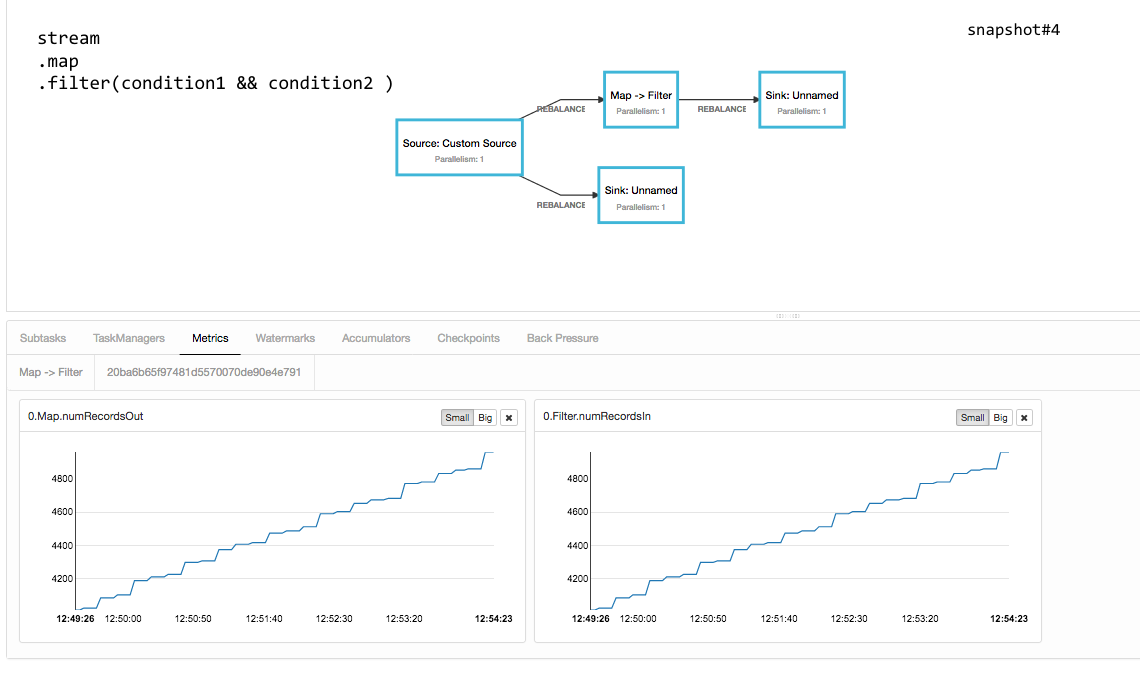
Task: Set Map.numRecordsOut chart to Small
Action: [457, 418]
